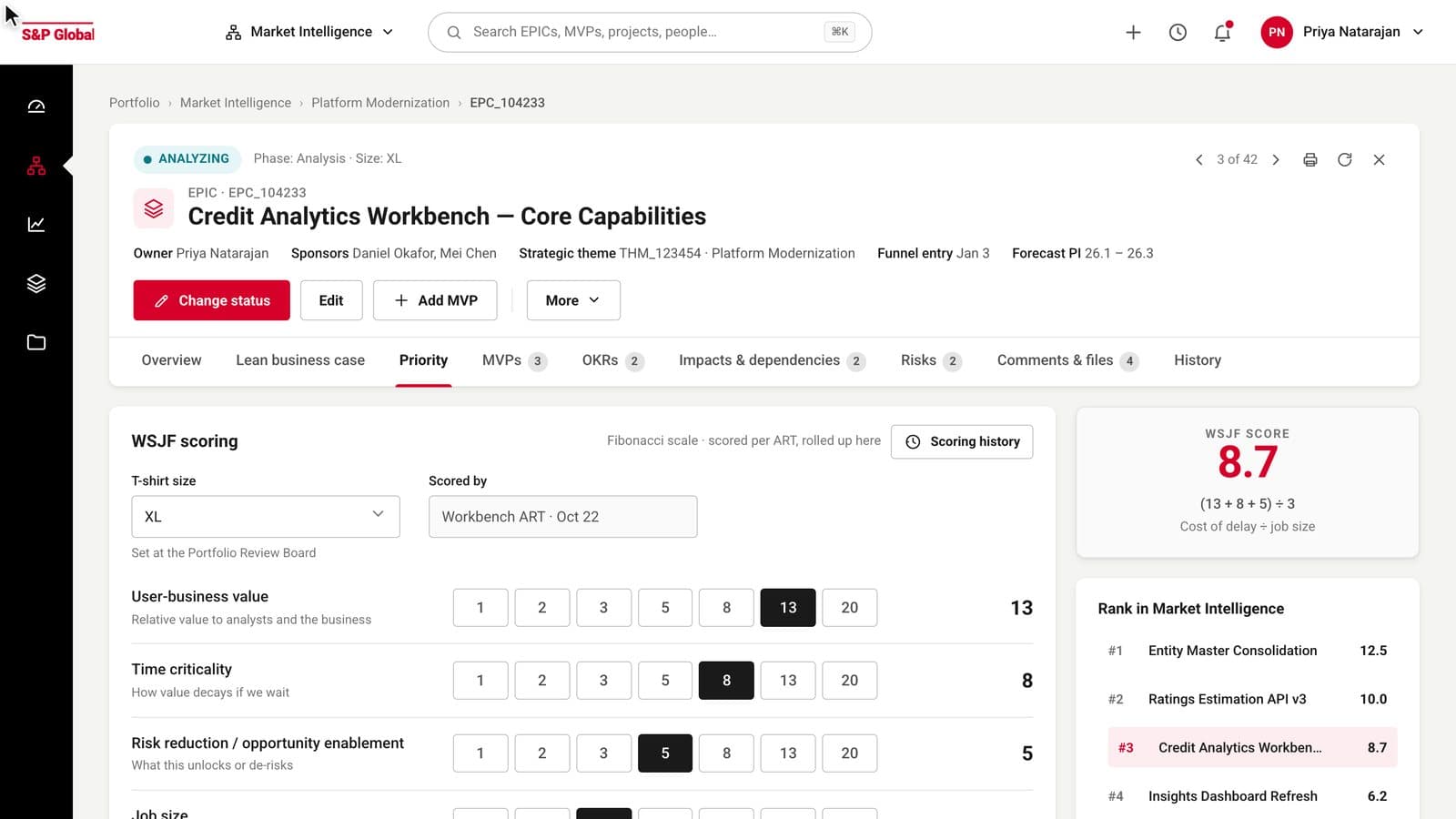Set Risk reduction score to 3
This screenshot has height=819, width=1456.
pos(603,753)
